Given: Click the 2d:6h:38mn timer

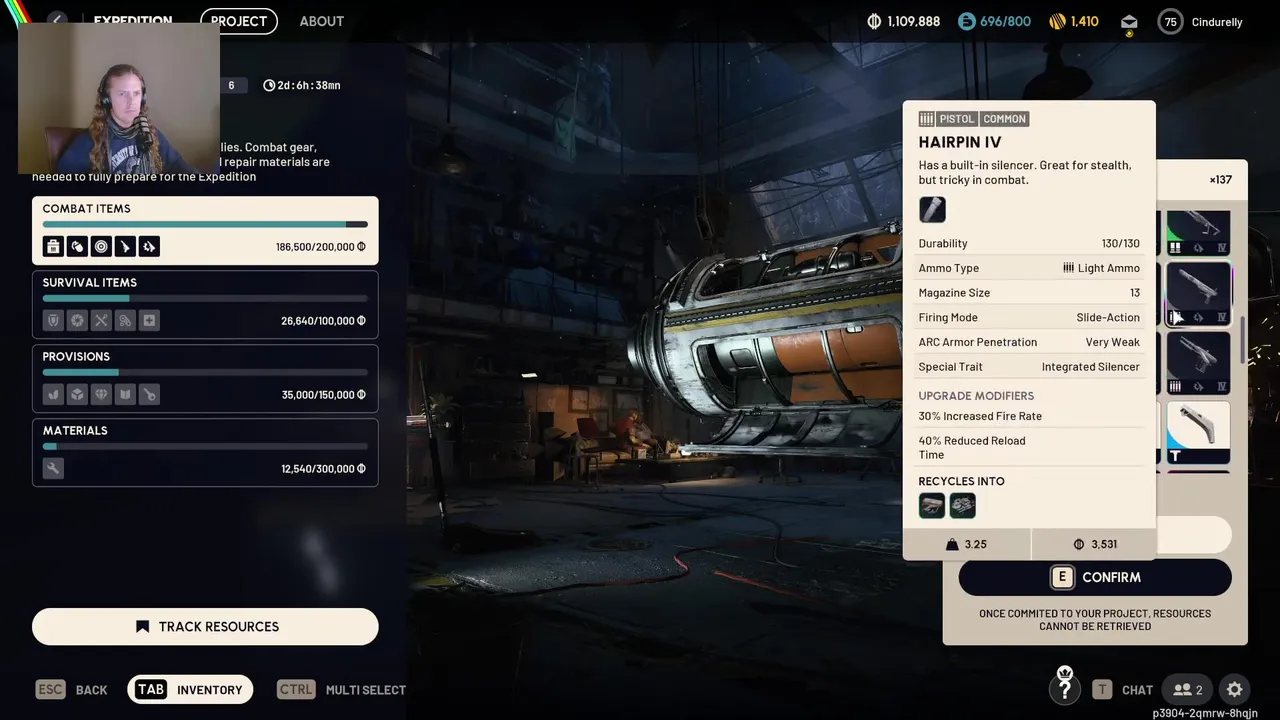Looking at the screenshot, I should point(302,86).
